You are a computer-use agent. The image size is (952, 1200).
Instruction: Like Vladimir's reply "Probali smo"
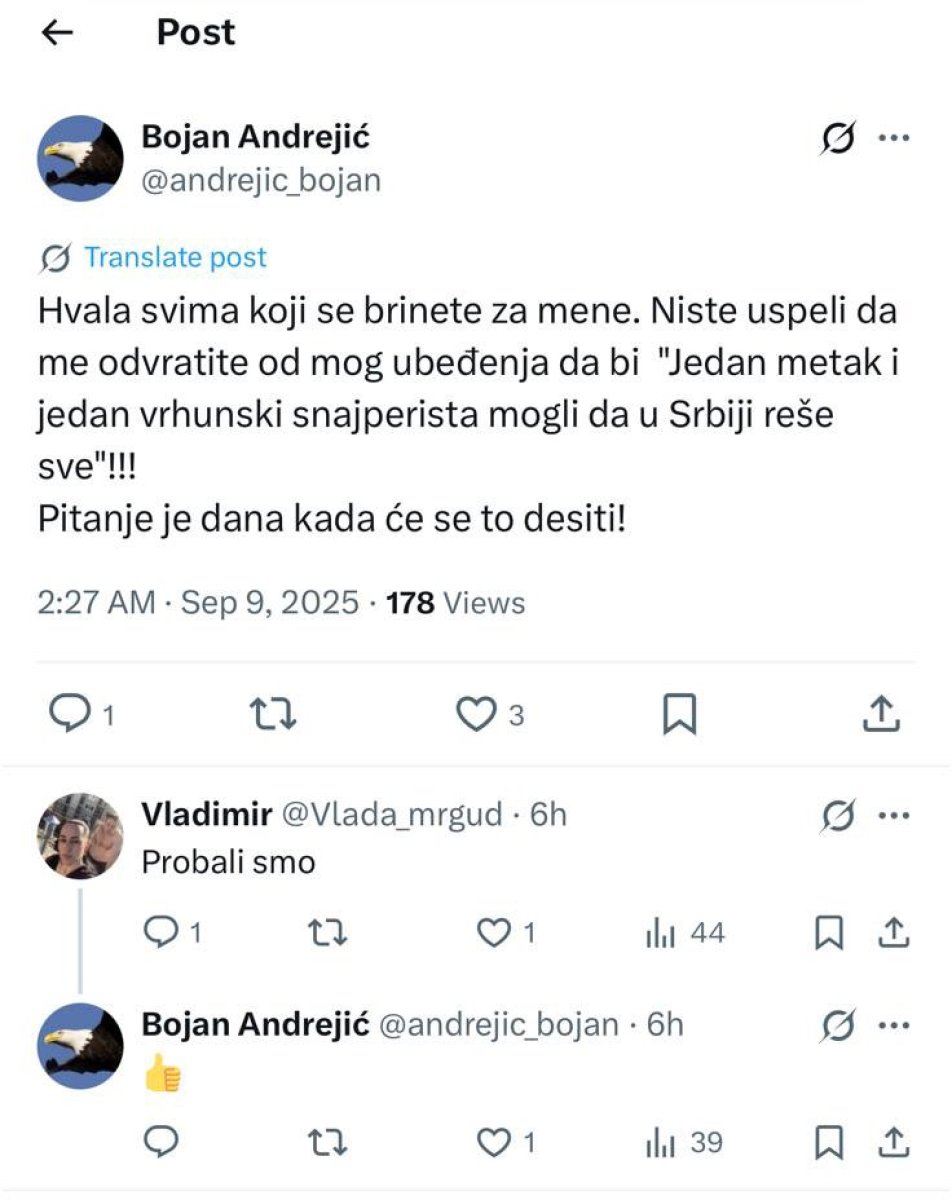(x=494, y=933)
